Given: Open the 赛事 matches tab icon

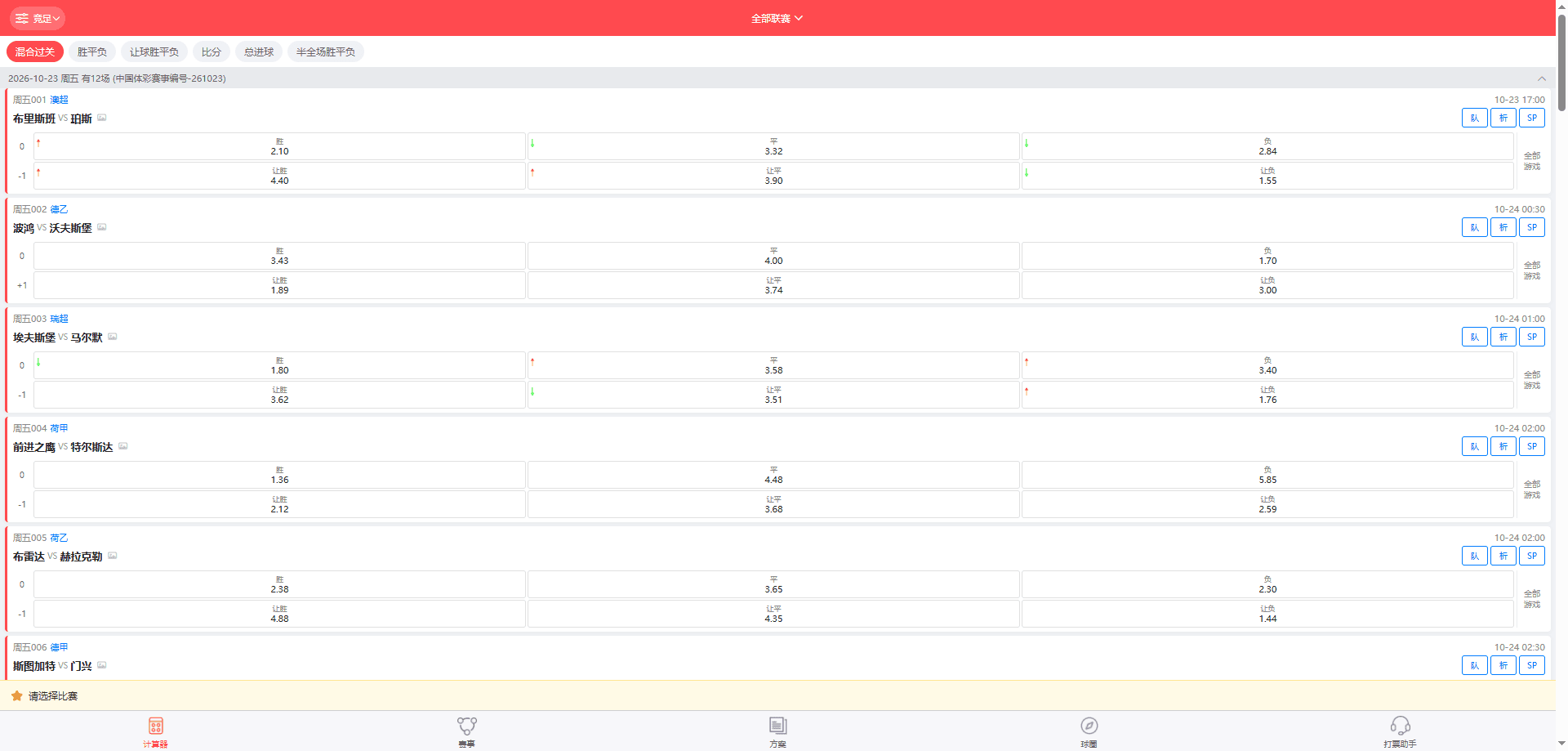Looking at the screenshot, I should point(466,726).
